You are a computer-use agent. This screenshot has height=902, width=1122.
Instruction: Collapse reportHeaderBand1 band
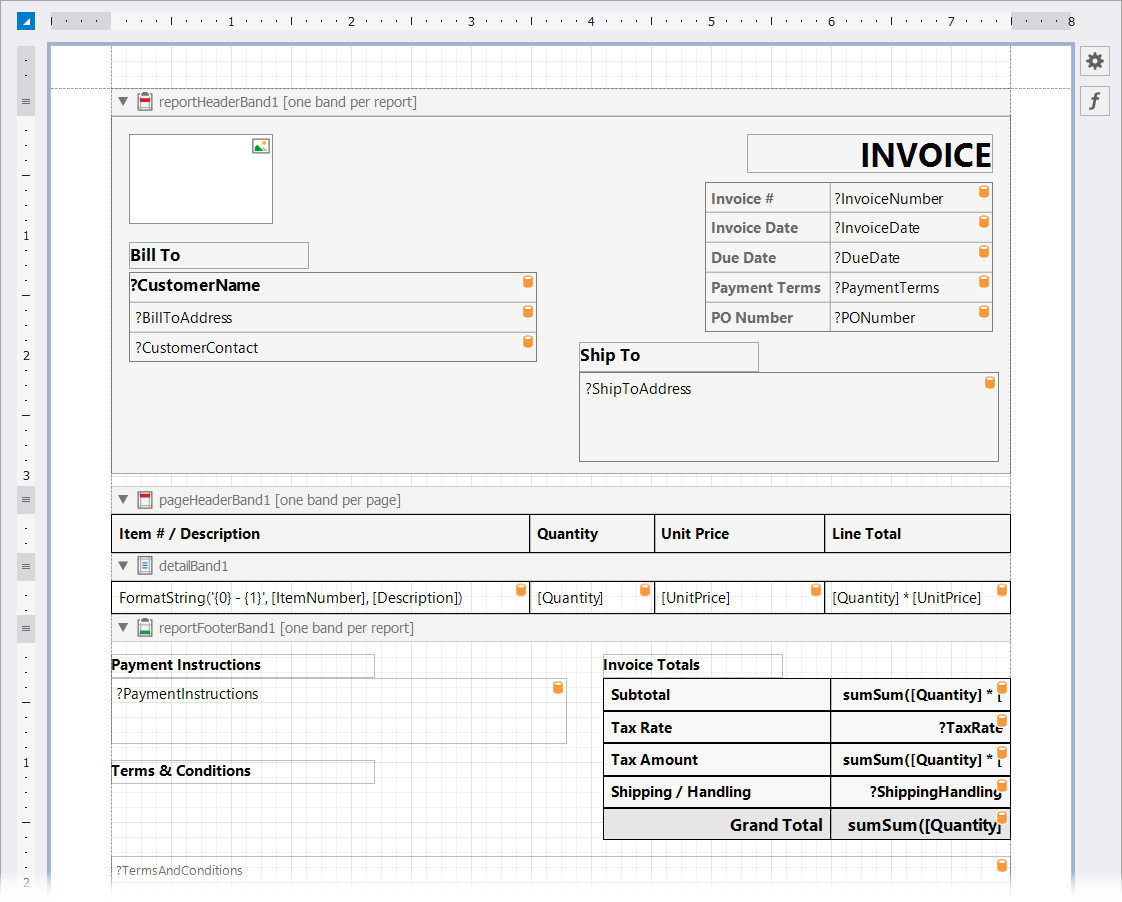123,102
